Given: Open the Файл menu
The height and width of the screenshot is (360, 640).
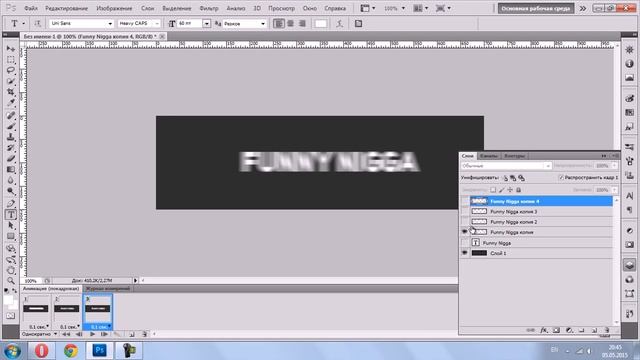Looking at the screenshot, I should pyautogui.click(x=31, y=8).
